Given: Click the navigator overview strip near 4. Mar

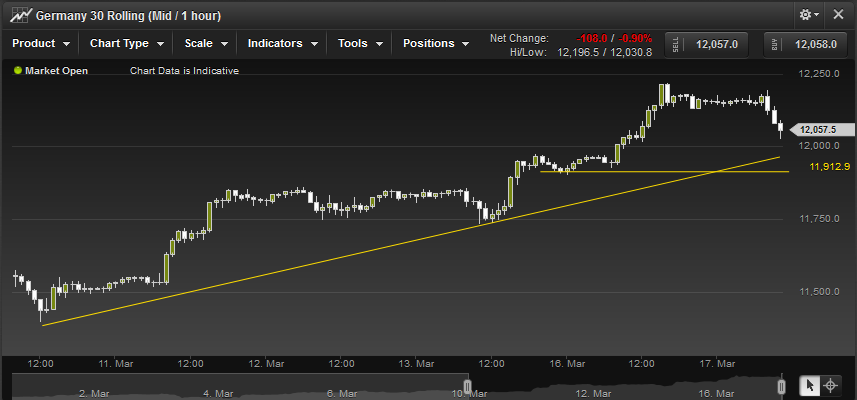Looking at the screenshot, I should click(x=217, y=393).
